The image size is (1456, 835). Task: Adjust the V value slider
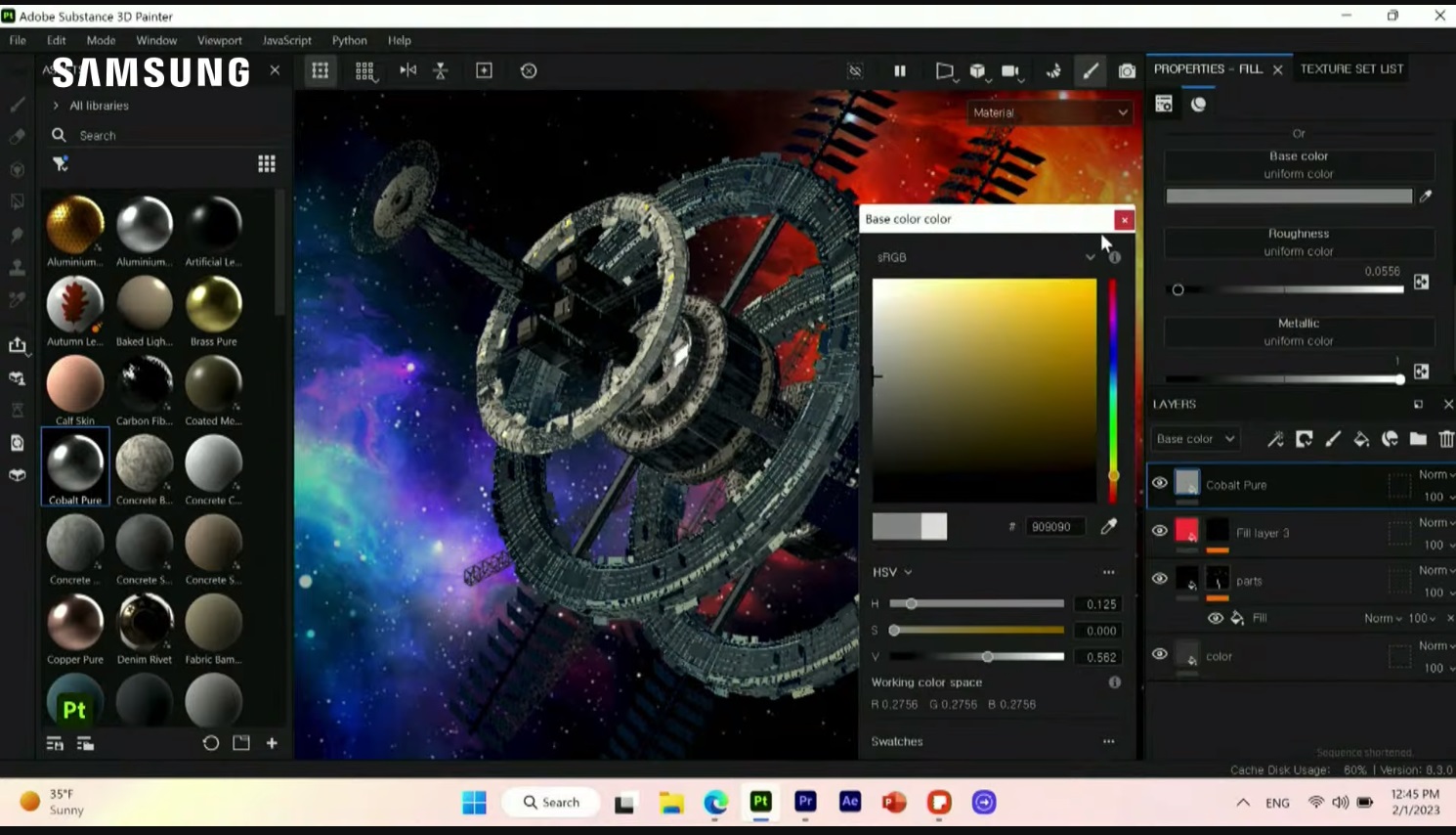pyautogui.click(x=976, y=657)
